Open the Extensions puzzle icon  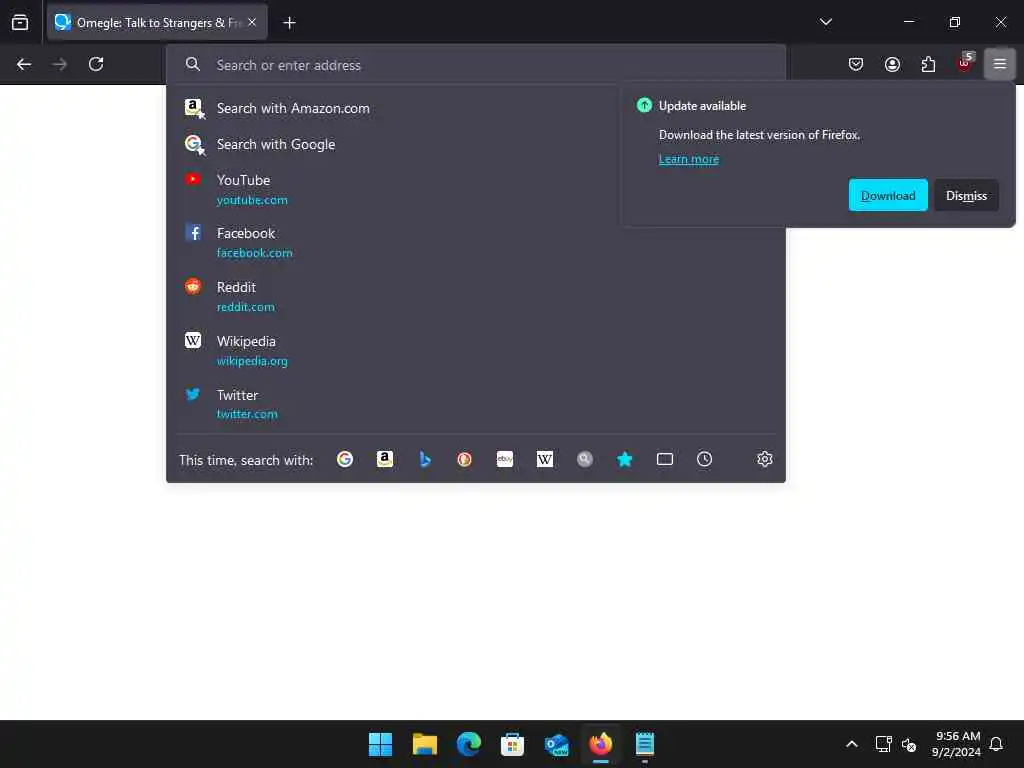point(928,64)
